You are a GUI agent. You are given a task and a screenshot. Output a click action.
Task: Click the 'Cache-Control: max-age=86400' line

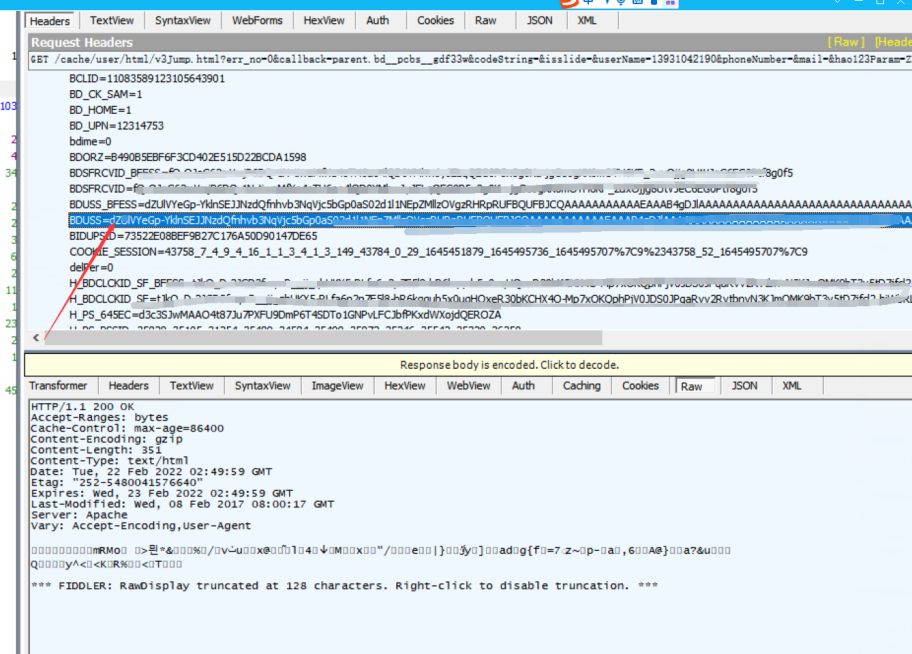coord(127,428)
